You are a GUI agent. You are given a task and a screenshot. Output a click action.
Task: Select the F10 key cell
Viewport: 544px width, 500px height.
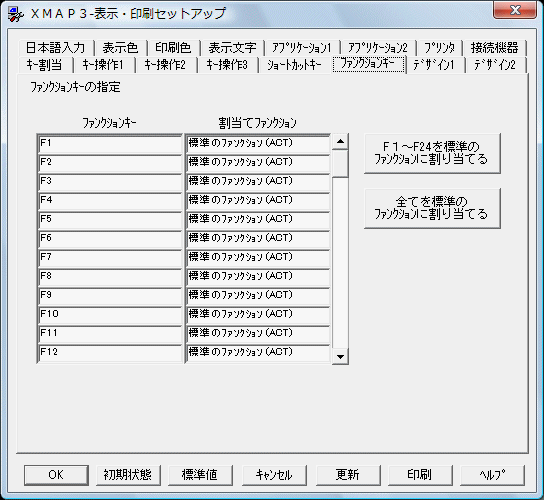(x=110, y=315)
